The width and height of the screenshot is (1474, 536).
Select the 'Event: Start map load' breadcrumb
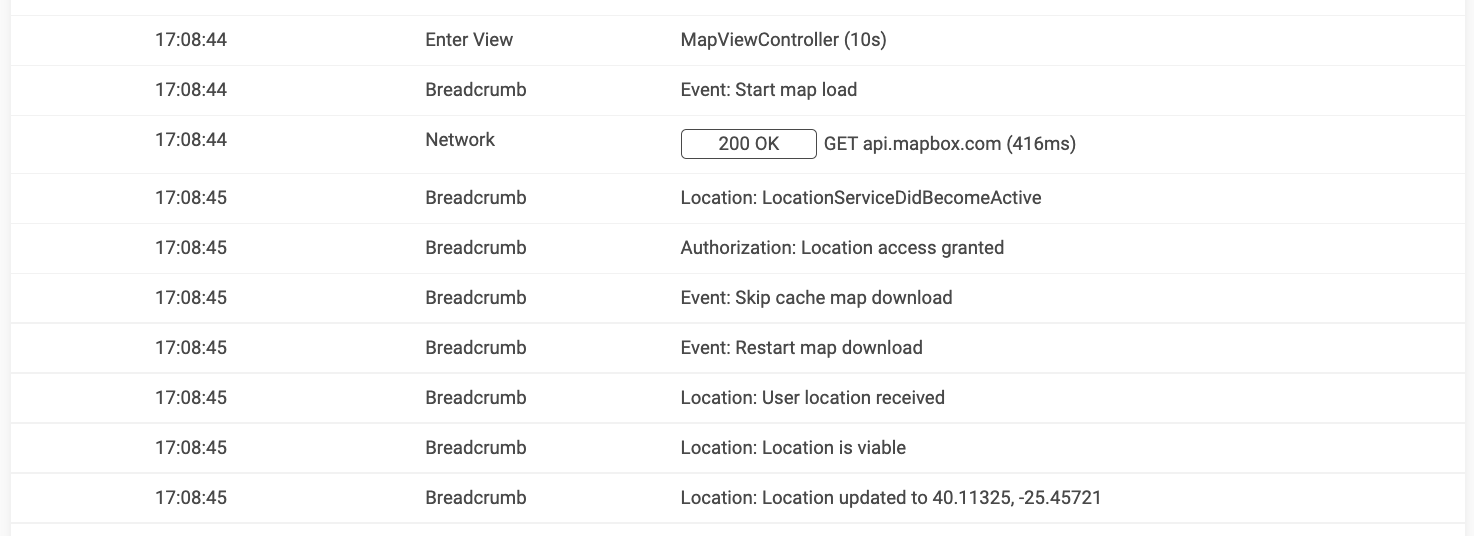(768, 90)
